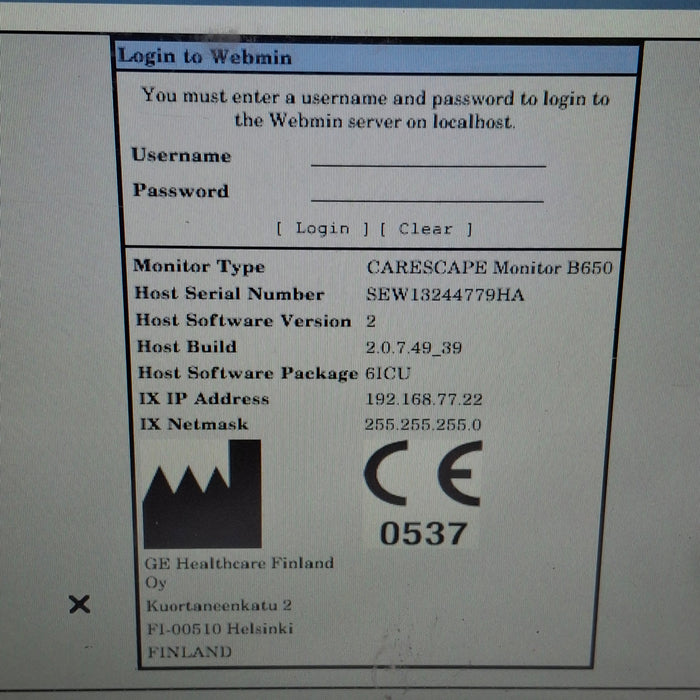Select the monitor type value 'CARESCAPE Monitor B650'

490,268
